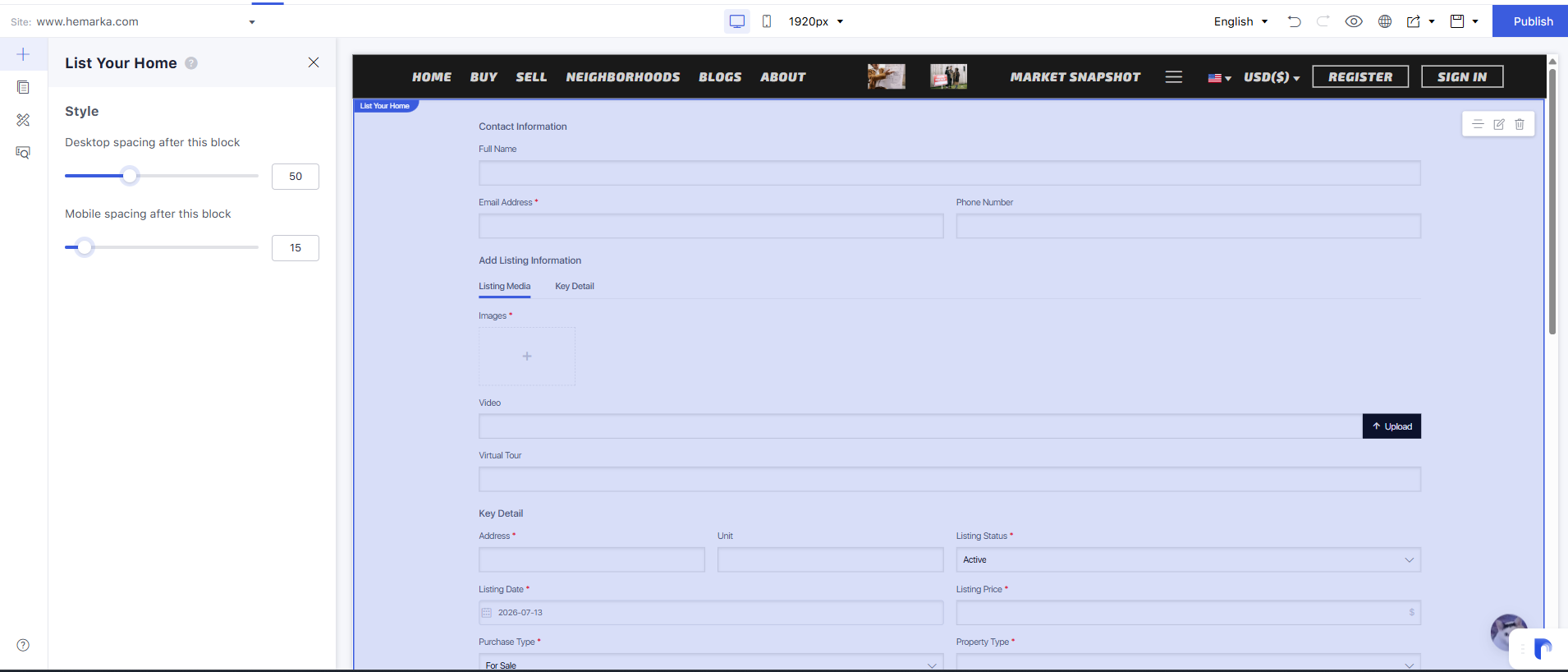Screen dimensions: 1568x672
Task: Switch to mobile preview mode
Action: tap(767, 21)
